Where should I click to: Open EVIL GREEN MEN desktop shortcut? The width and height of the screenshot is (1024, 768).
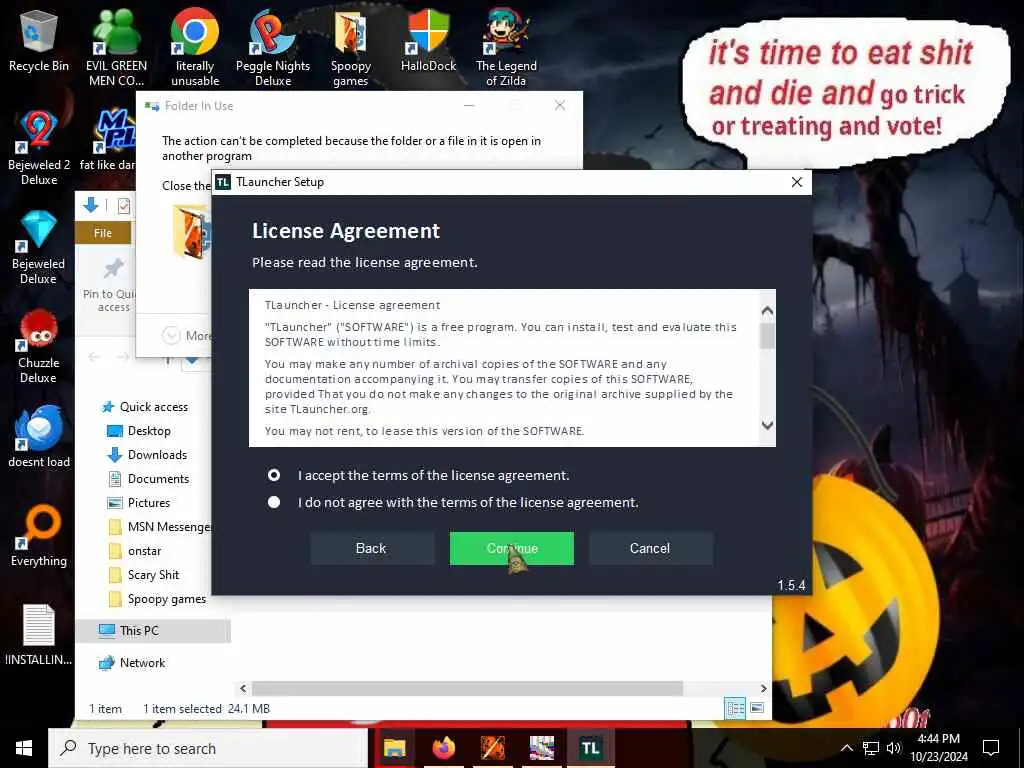pos(116,47)
